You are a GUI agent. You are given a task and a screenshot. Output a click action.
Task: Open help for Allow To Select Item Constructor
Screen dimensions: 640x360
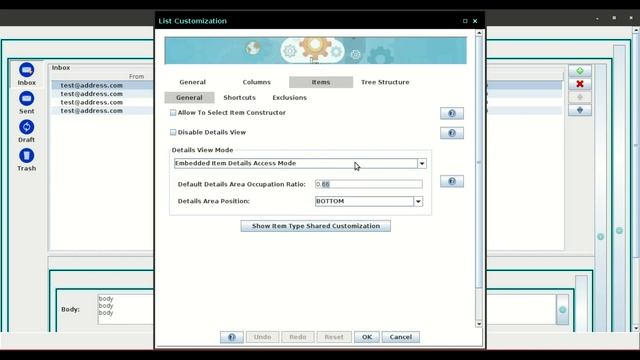pos(452,113)
